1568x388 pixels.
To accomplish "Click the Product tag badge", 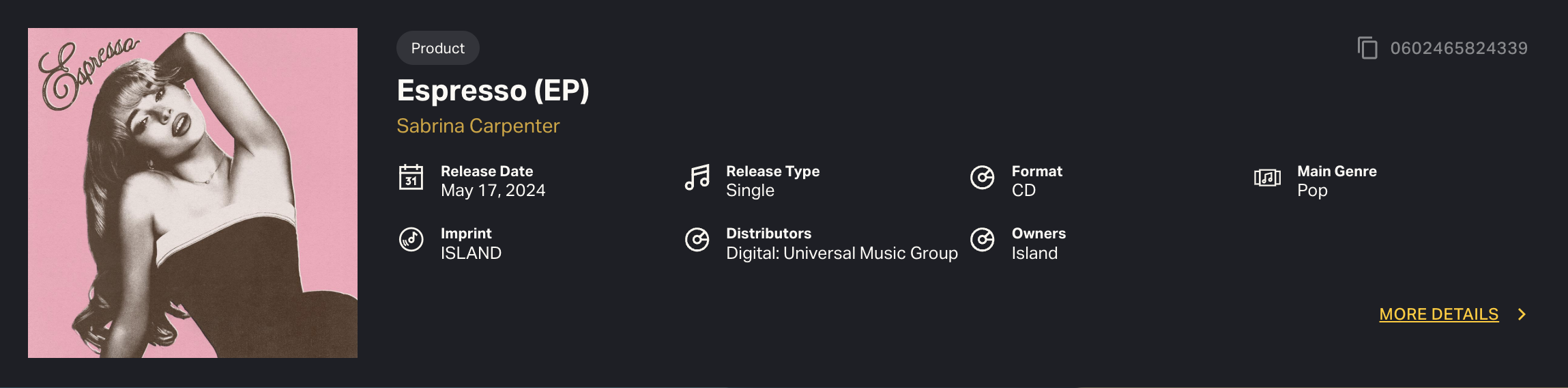I will click(x=438, y=48).
